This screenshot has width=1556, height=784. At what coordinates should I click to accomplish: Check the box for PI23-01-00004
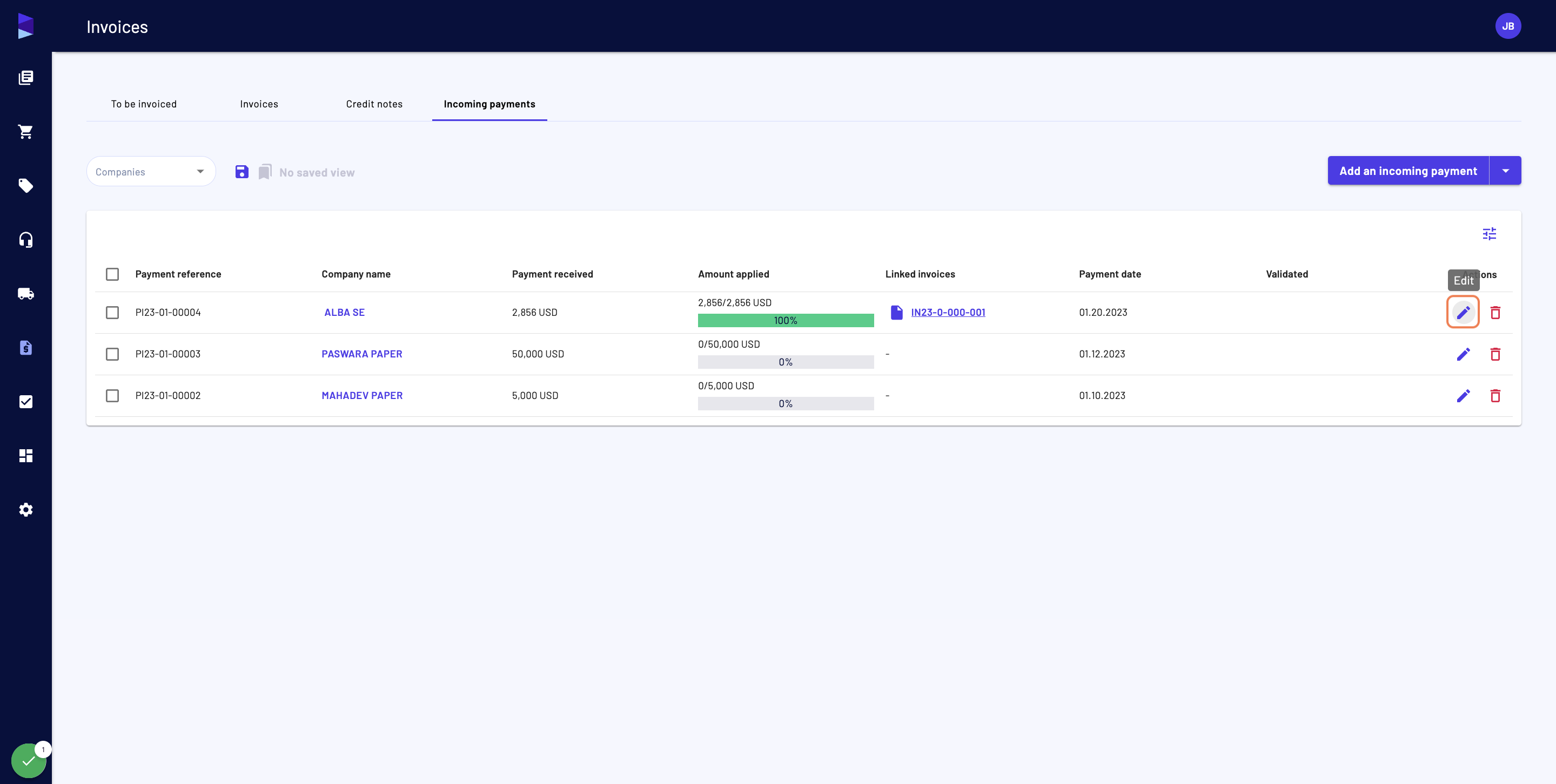(112, 313)
